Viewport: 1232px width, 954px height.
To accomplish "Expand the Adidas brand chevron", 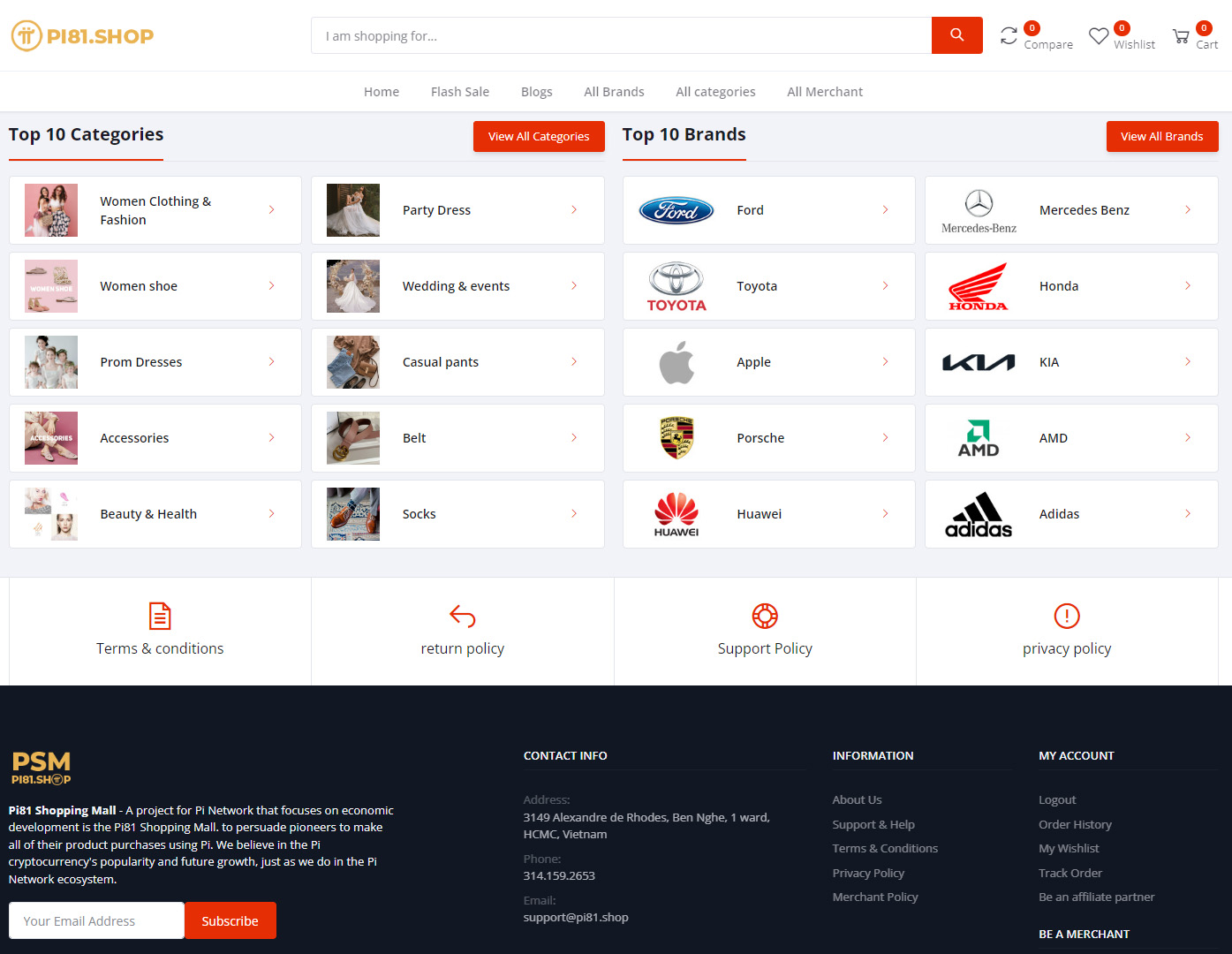I will (x=1188, y=514).
